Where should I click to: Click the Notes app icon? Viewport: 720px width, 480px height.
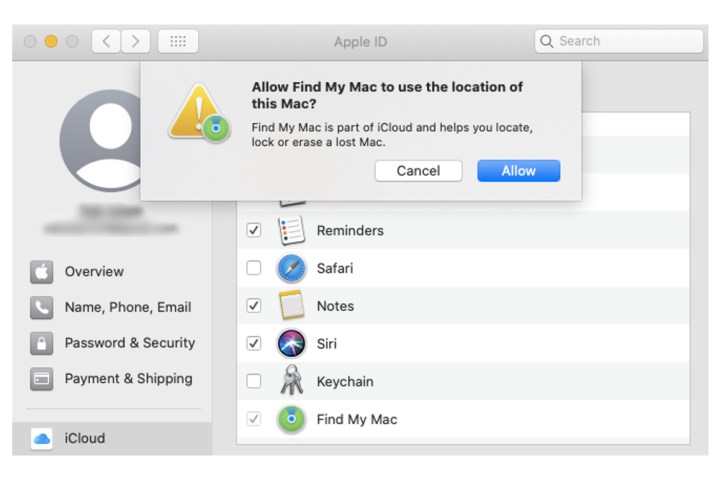point(291,306)
